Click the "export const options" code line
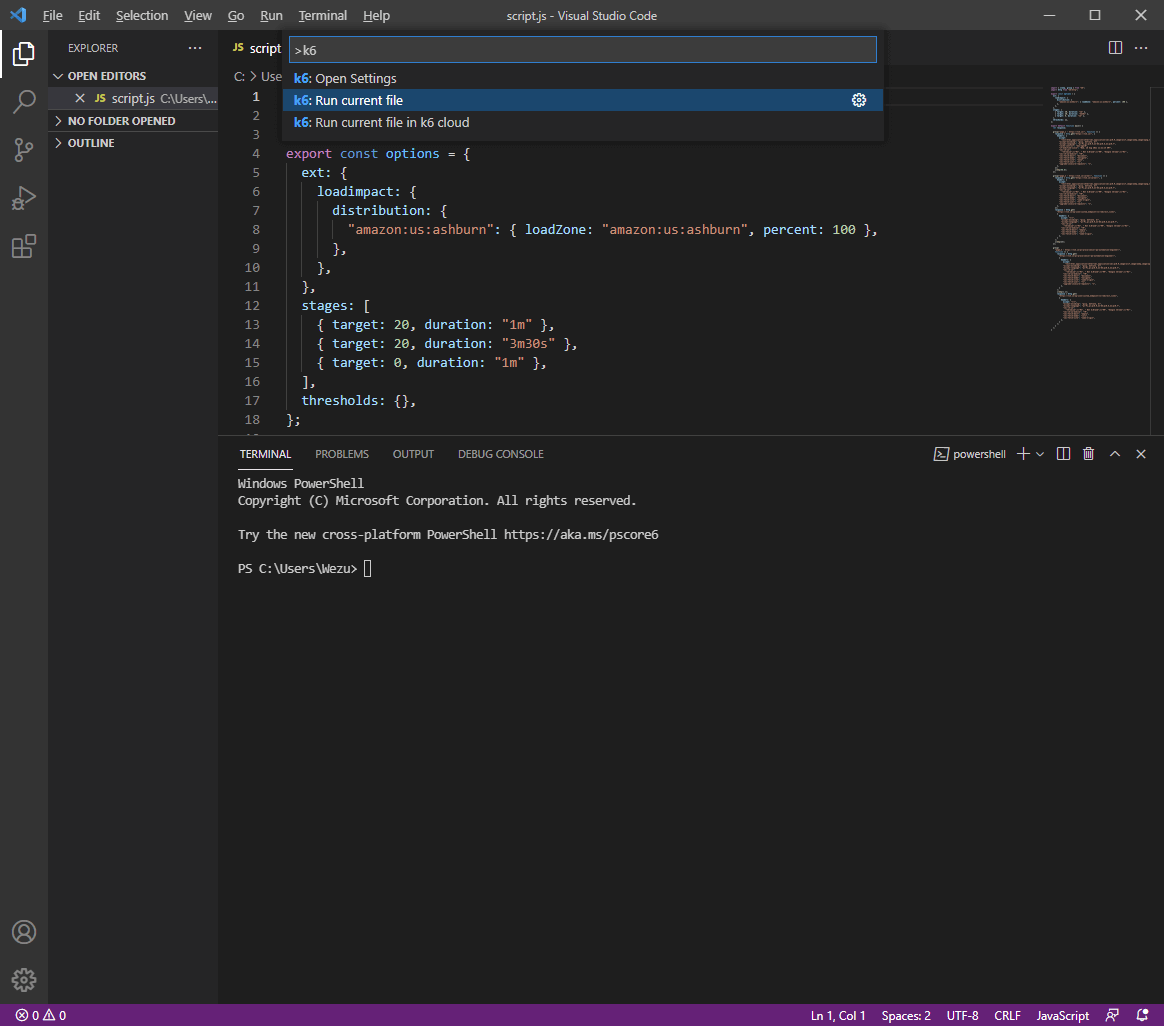The height and width of the screenshot is (1026, 1164). click(x=378, y=154)
